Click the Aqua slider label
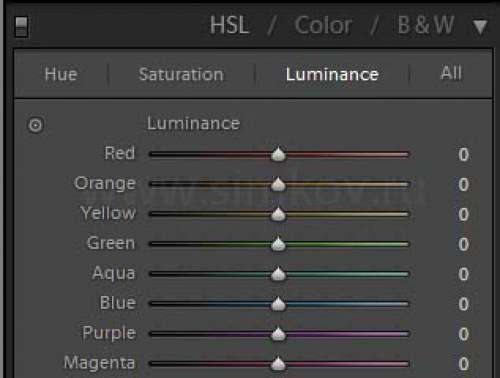500x378 pixels. click(x=114, y=274)
